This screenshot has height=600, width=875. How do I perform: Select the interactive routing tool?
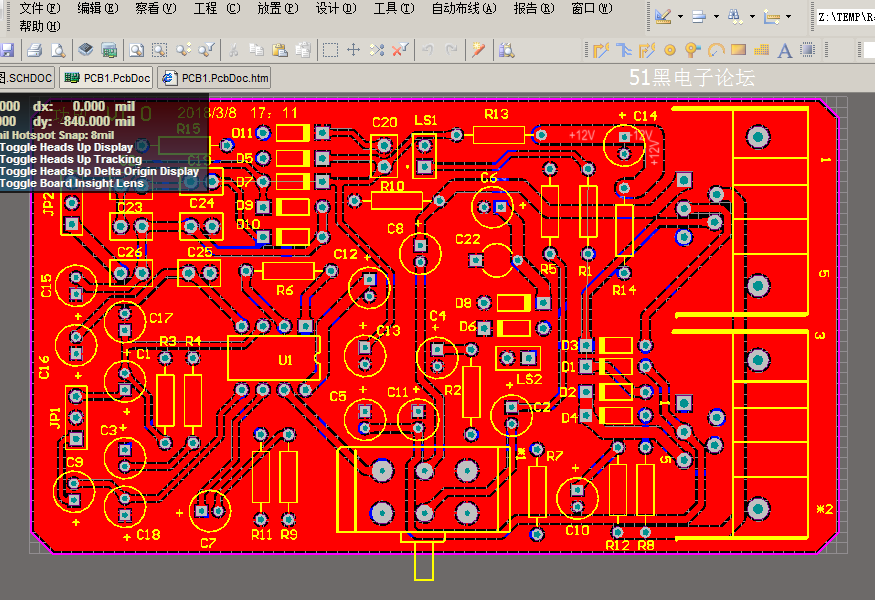[x=600, y=51]
